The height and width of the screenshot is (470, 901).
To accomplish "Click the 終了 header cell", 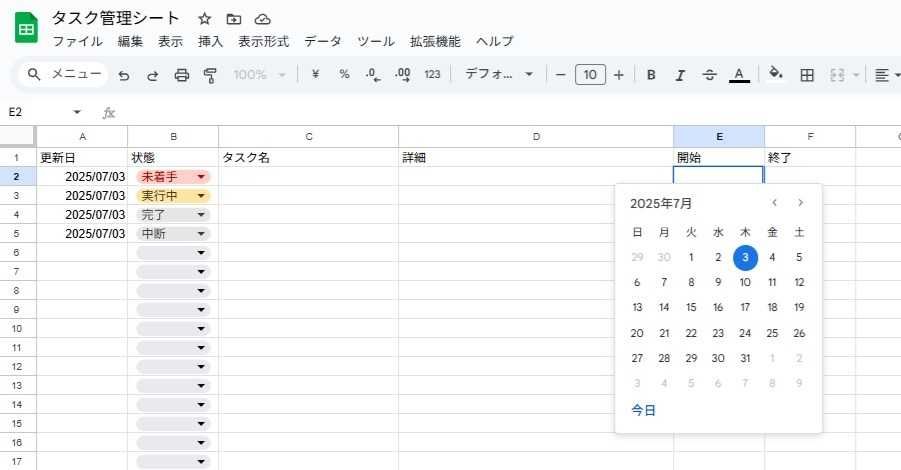I will pos(810,157).
